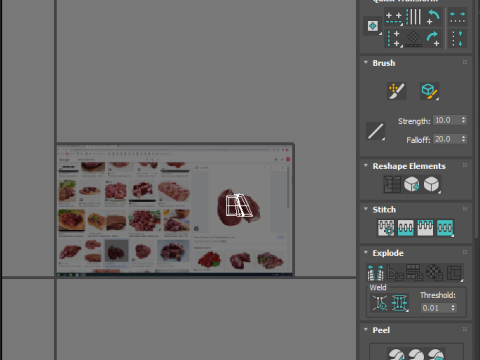
Task: Click the Relax Custom icon
Action: pyautogui.click(x=431, y=184)
